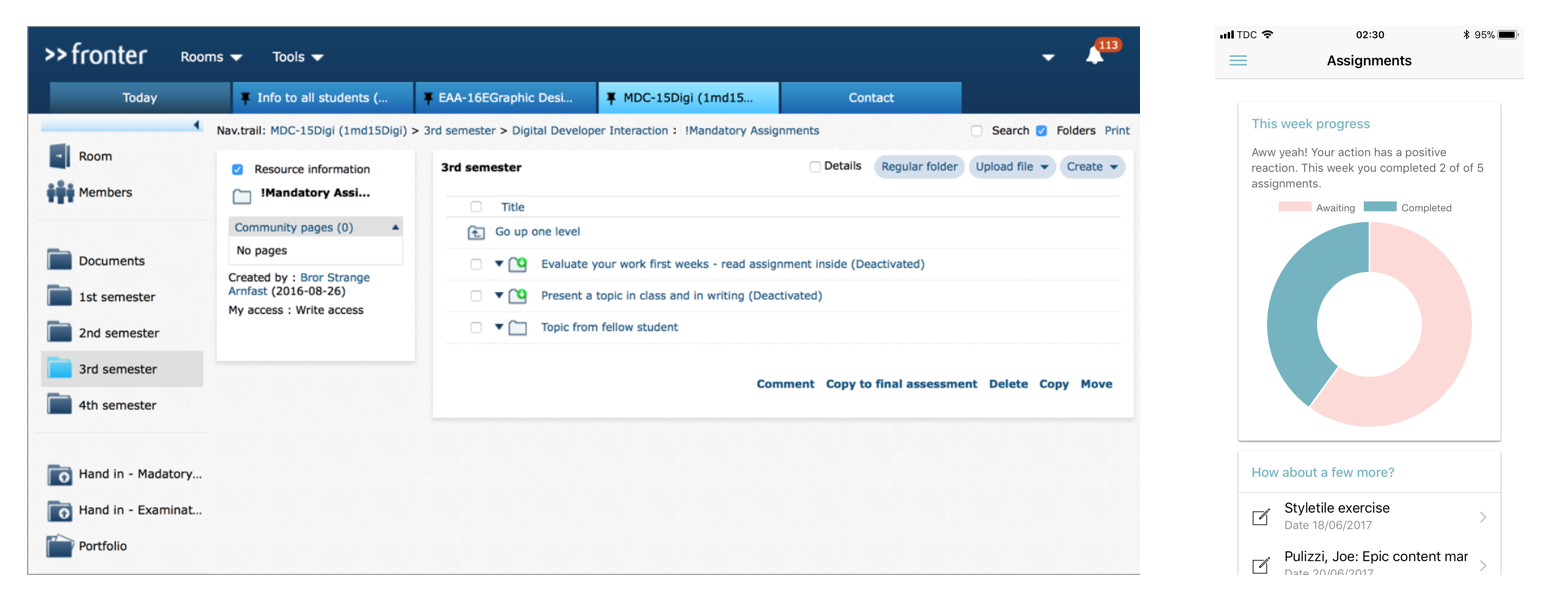The width and height of the screenshot is (1550, 600).
Task: Click the Awaiting legend color swatch
Action: (1295, 208)
